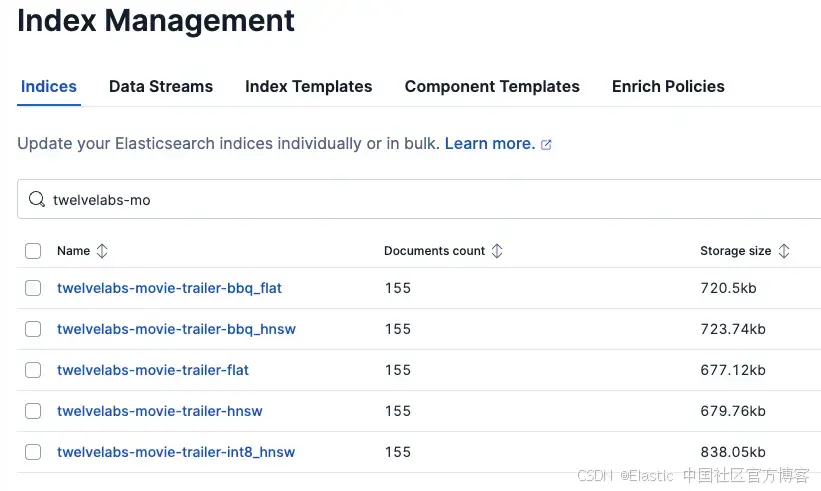This screenshot has width=821, height=491.
Task: Check the twelvelabs-movie-trailer-int8_hnsw row checkbox
Action: tap(33, 452)
